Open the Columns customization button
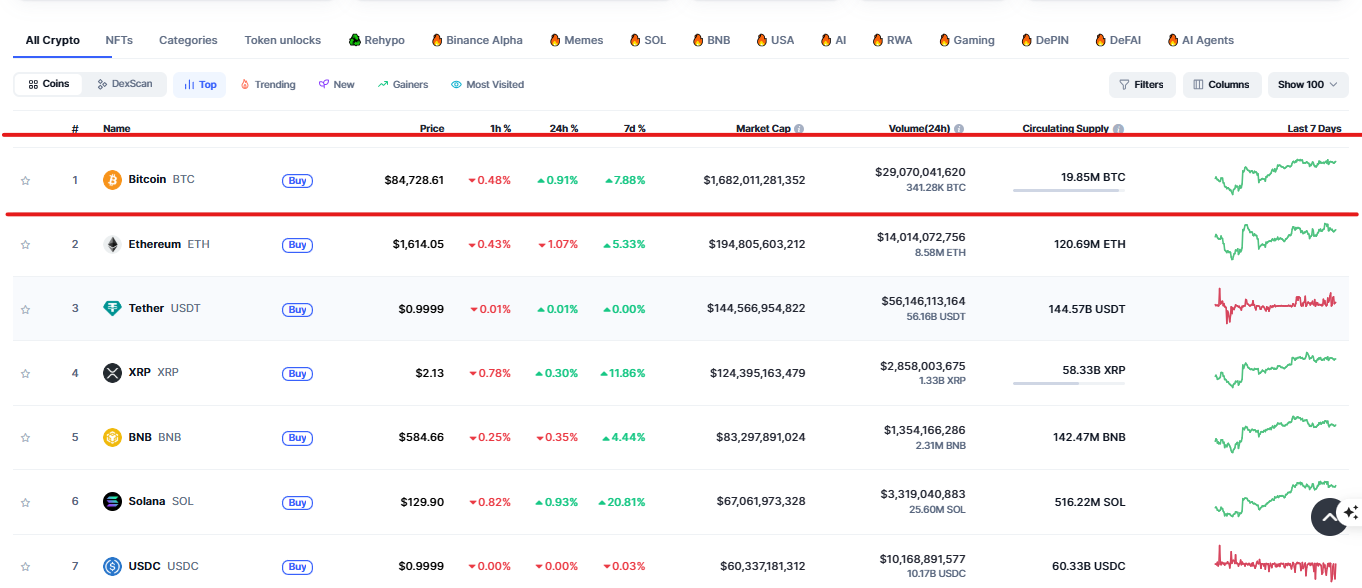The height and width of the screenshot is (588, 1362). pyautogui.click(x=1222, y=85)
